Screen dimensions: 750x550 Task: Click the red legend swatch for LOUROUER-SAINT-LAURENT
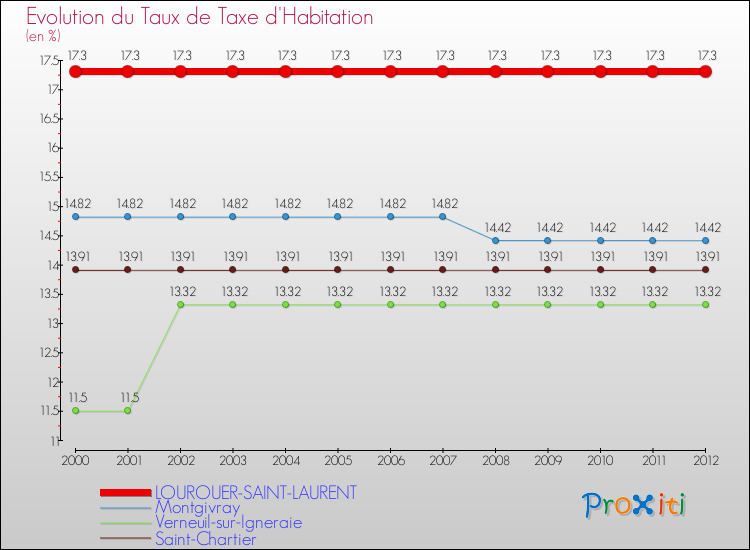click(x=126, y=493)
